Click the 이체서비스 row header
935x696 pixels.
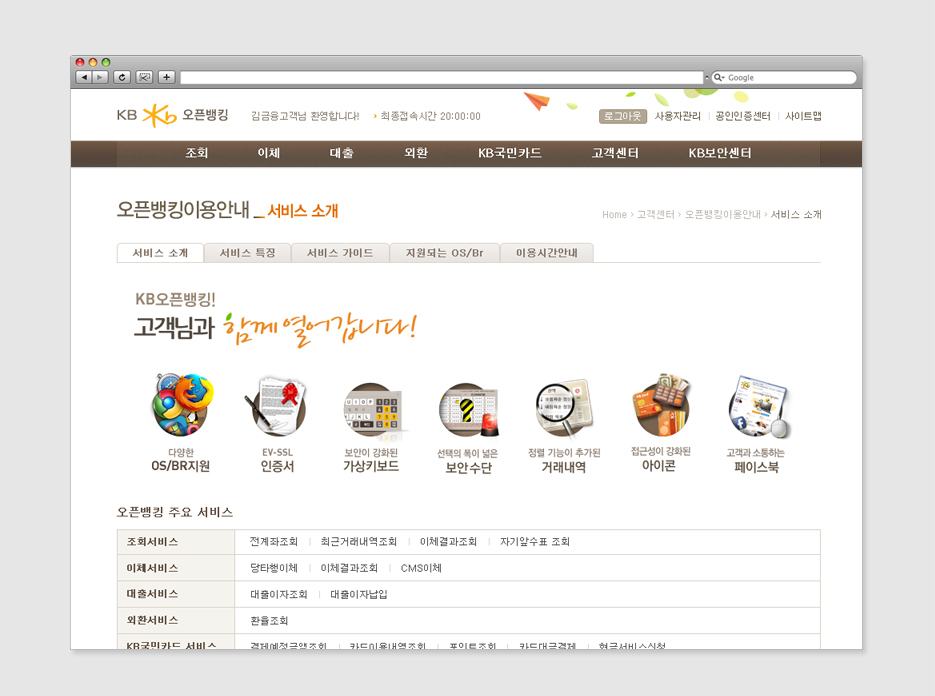coord(176,568)
